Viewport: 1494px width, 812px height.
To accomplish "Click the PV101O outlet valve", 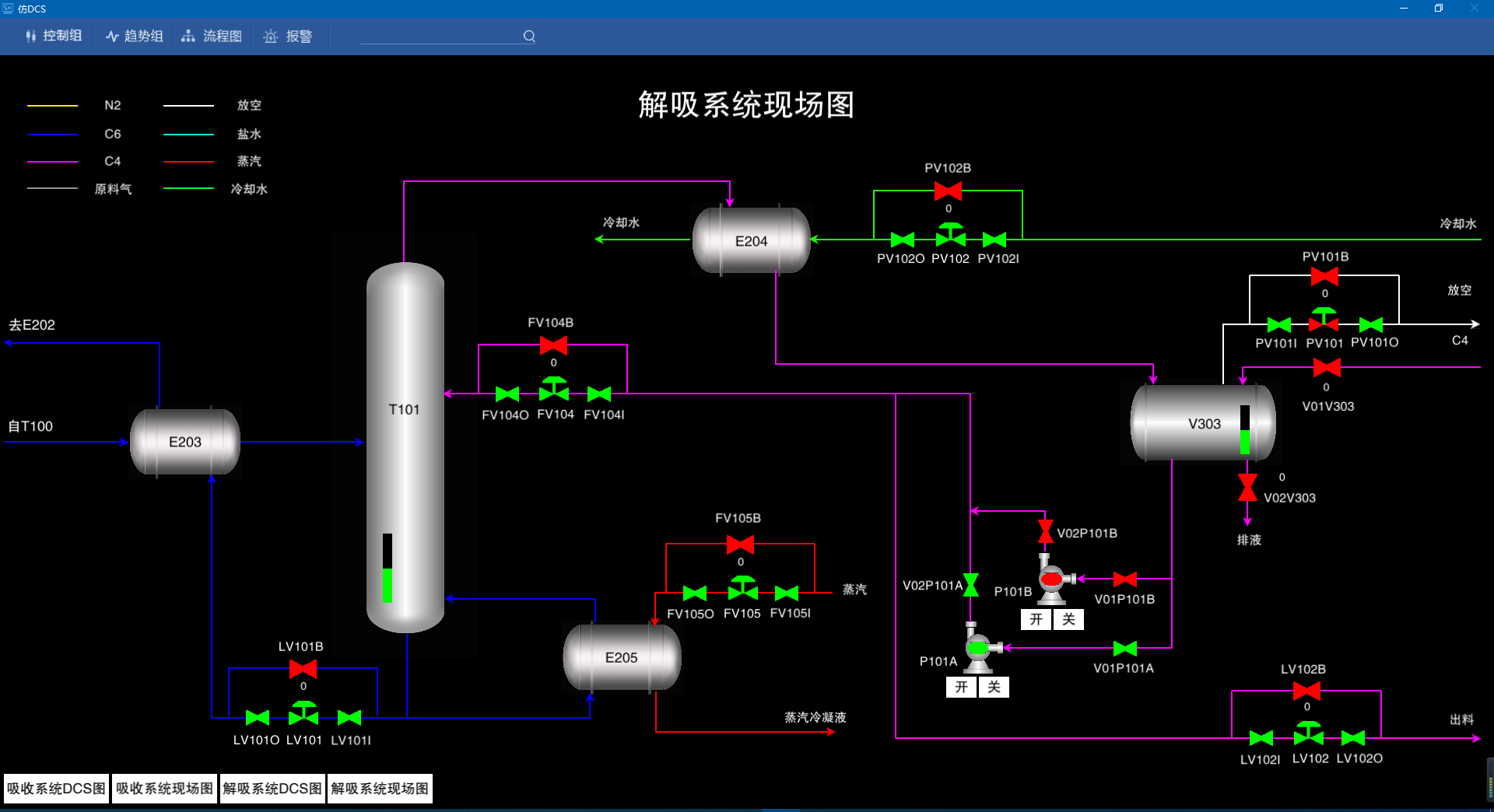I will tap(1371, 324).
